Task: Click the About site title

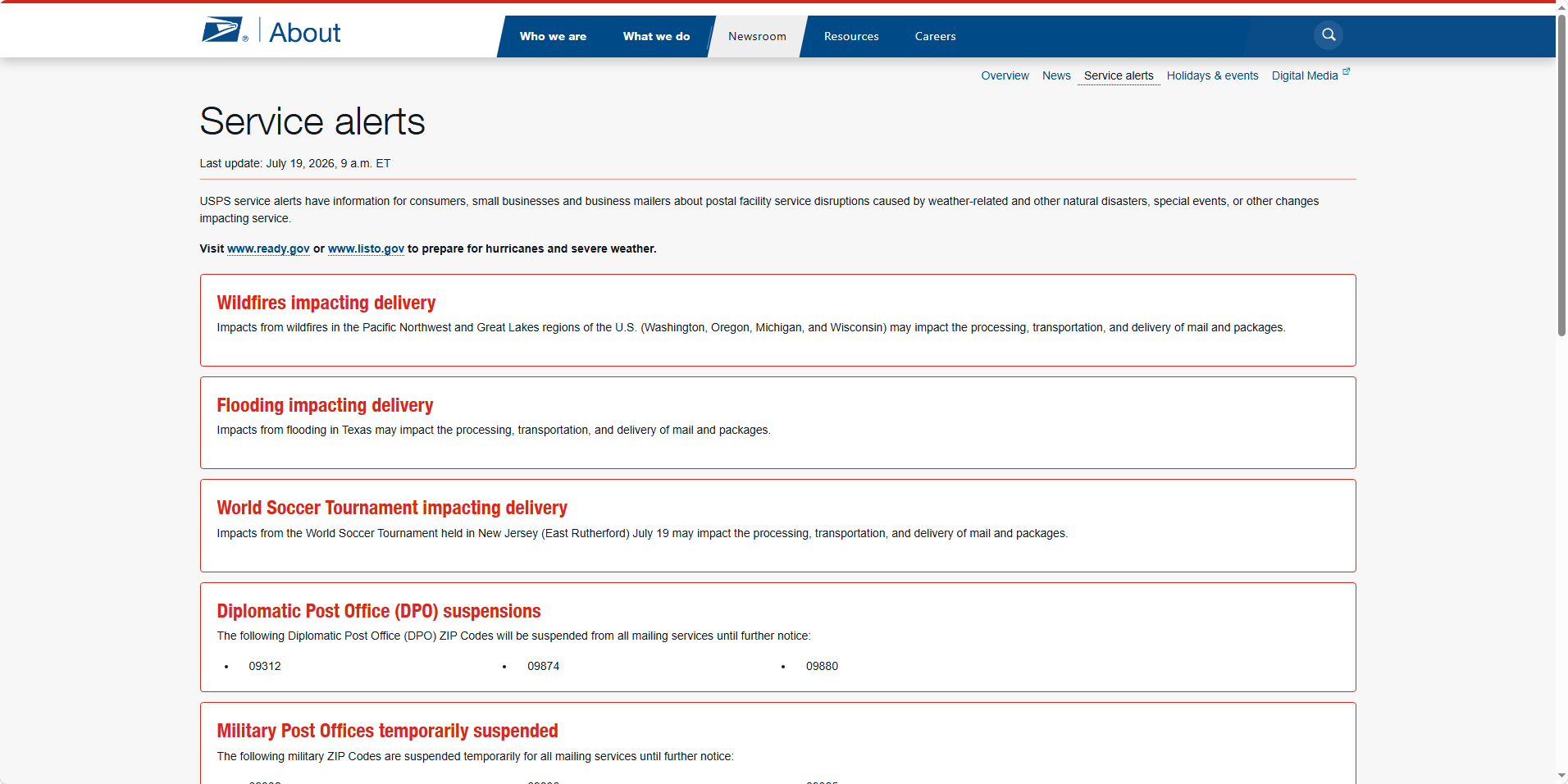Action: [305, 33]
